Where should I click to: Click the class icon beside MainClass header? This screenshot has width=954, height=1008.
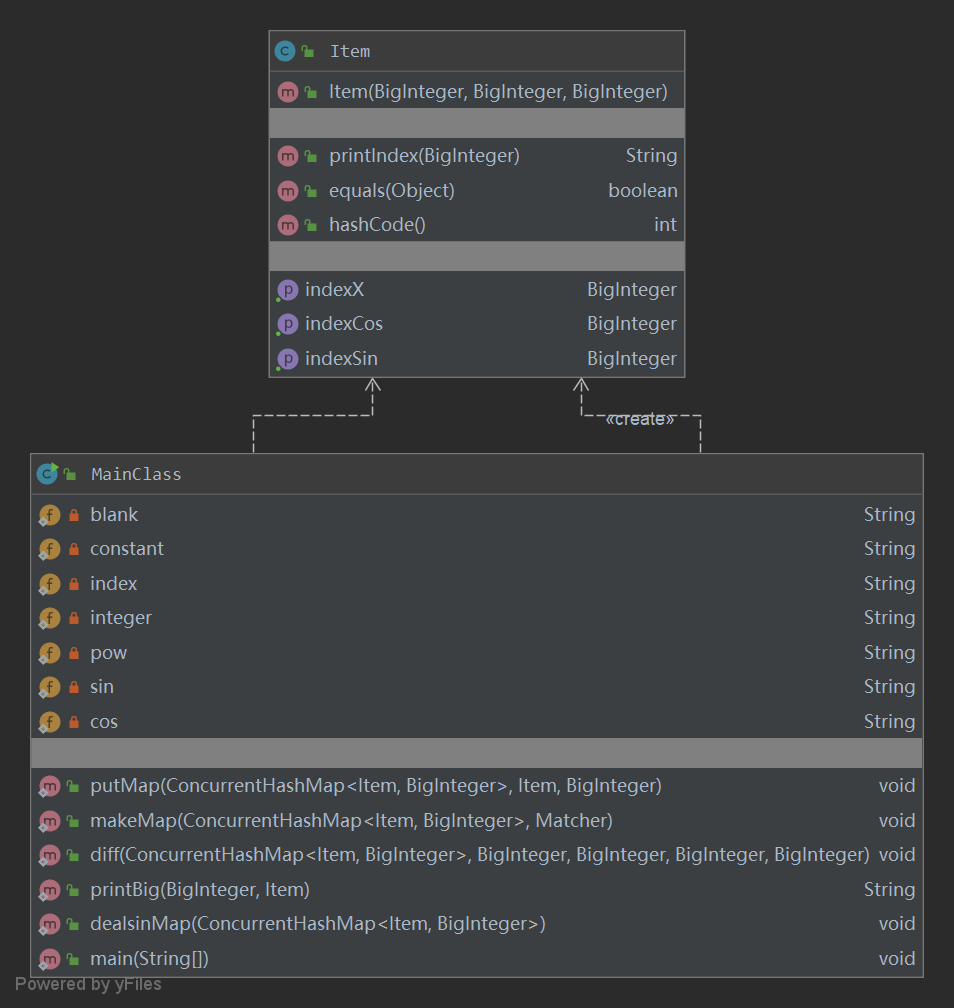tap(47, 474)
